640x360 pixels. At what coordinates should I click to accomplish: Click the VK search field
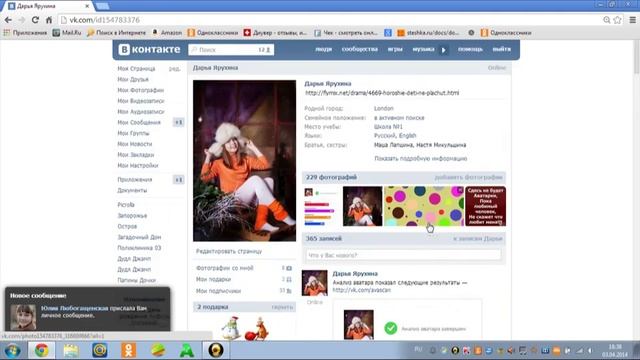231,50
